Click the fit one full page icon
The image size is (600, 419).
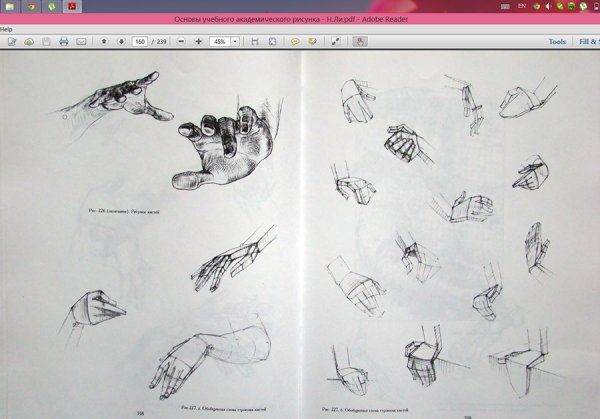[x=273, y=42]
